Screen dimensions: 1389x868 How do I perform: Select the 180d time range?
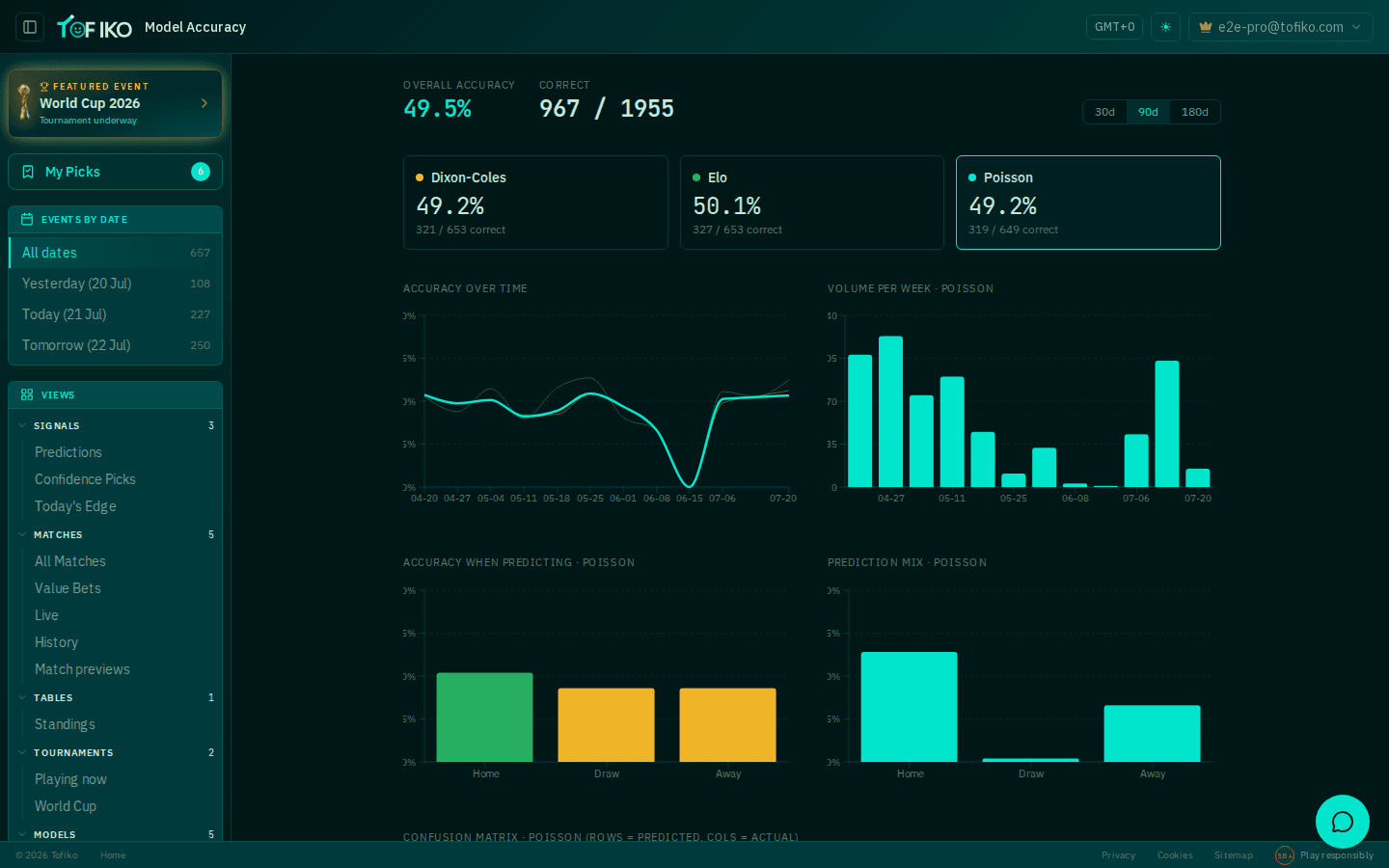tap(1194, 112)
